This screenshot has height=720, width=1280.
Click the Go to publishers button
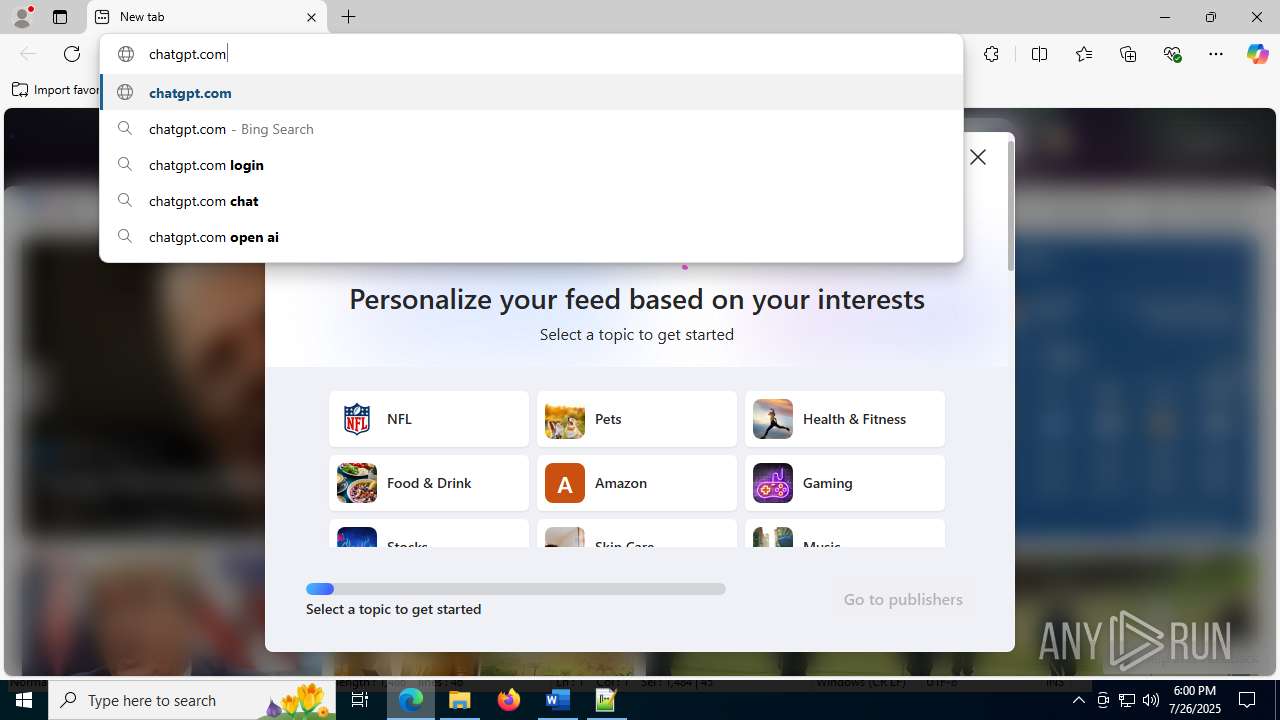click(x=903, y=599)
